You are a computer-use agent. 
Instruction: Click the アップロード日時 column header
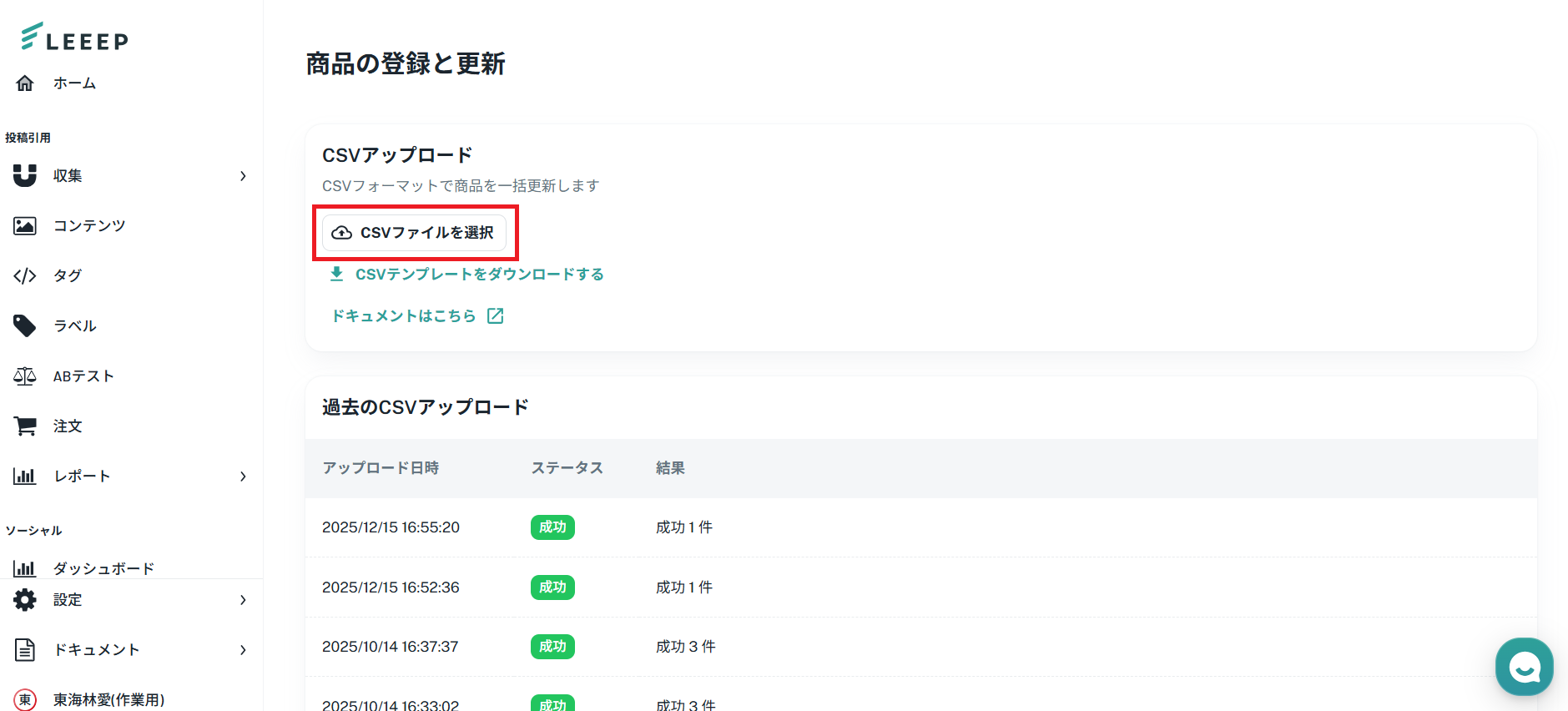pyautogui.click(x=381, y=468)
